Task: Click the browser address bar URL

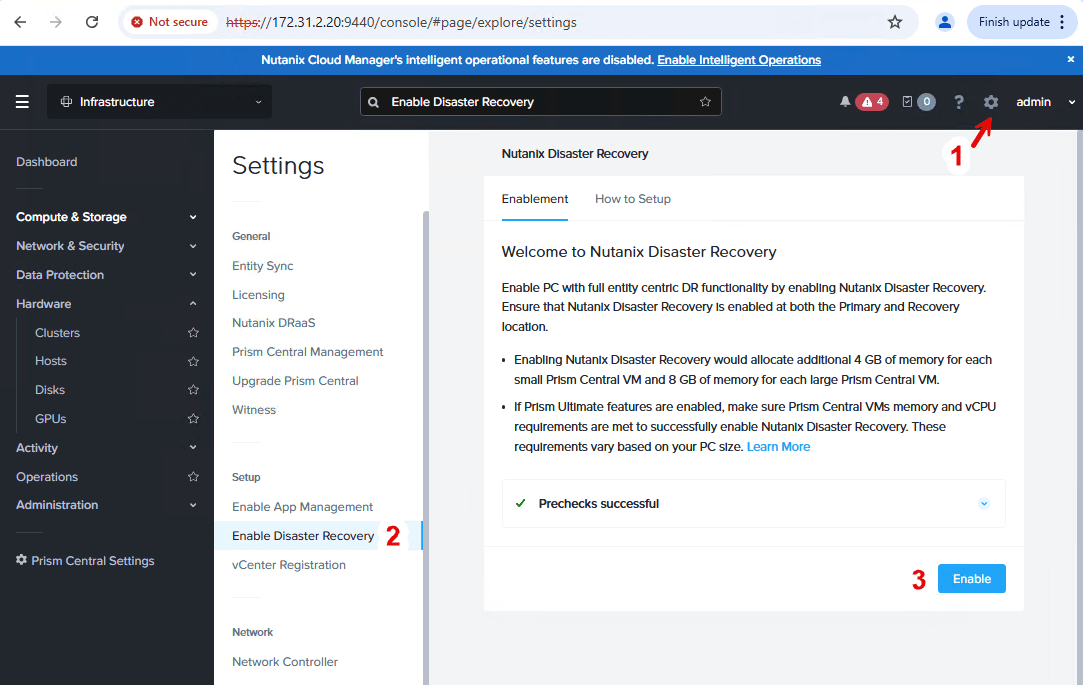Action: click(401, 22)
